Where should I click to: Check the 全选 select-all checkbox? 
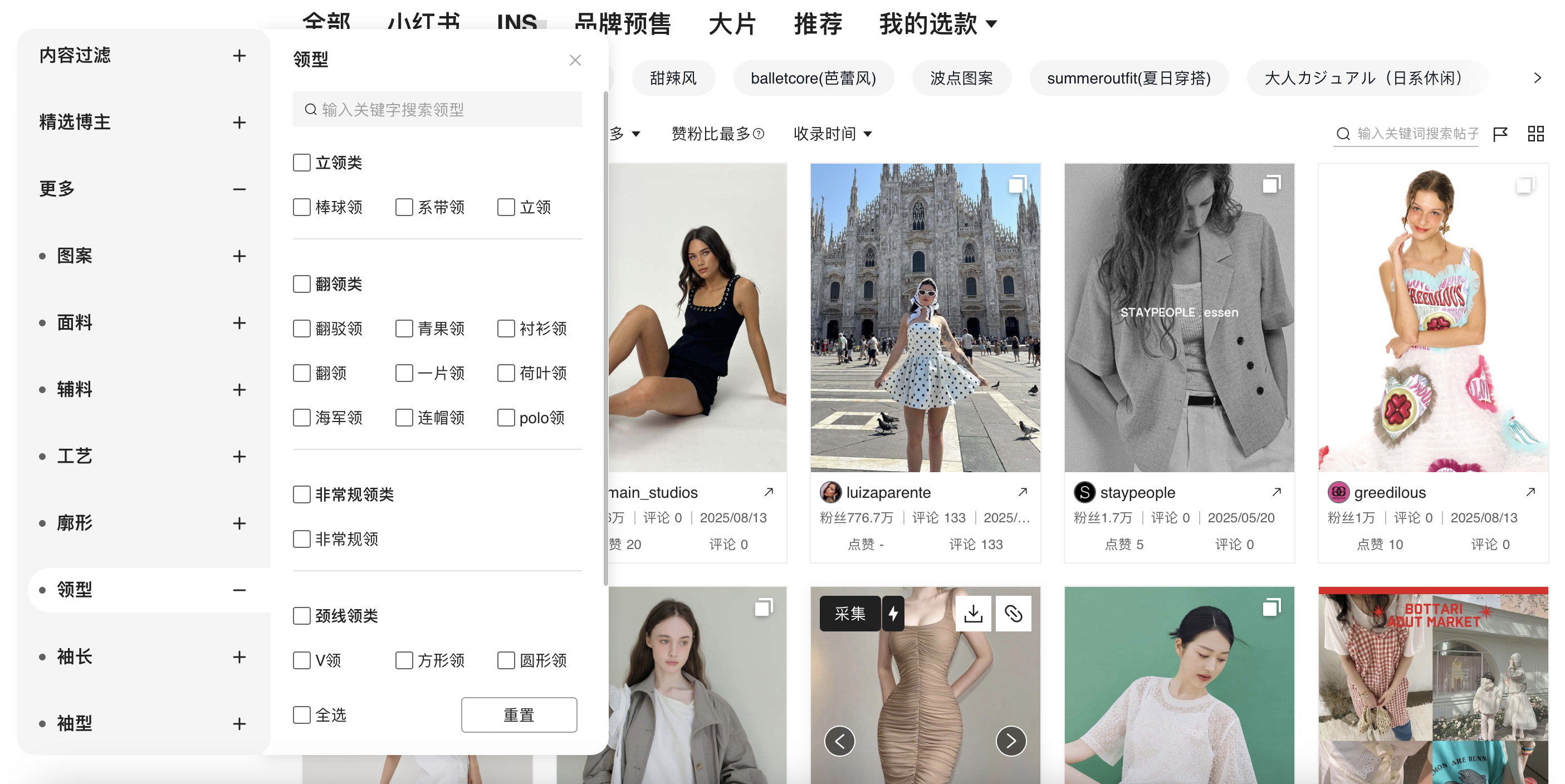(302, 715)
